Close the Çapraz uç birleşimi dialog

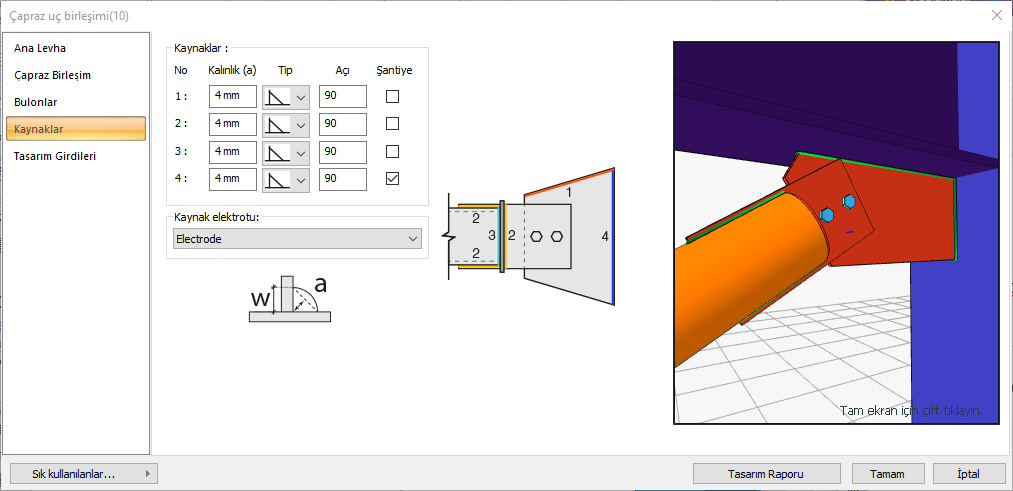(997, 16)
